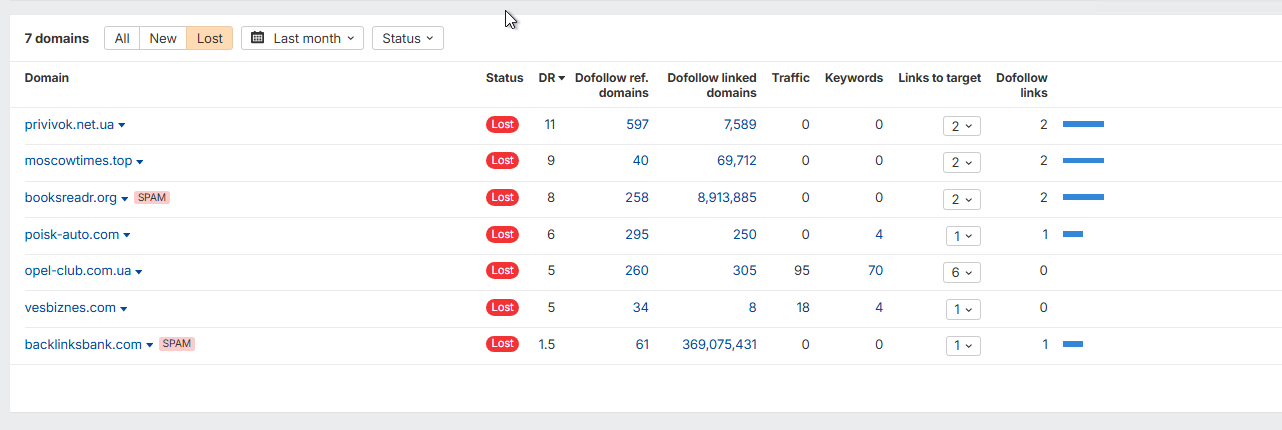Viewport: 1282px width, 430px height.
Task: Sort by Traffic column header
Action: click(791, 78)
